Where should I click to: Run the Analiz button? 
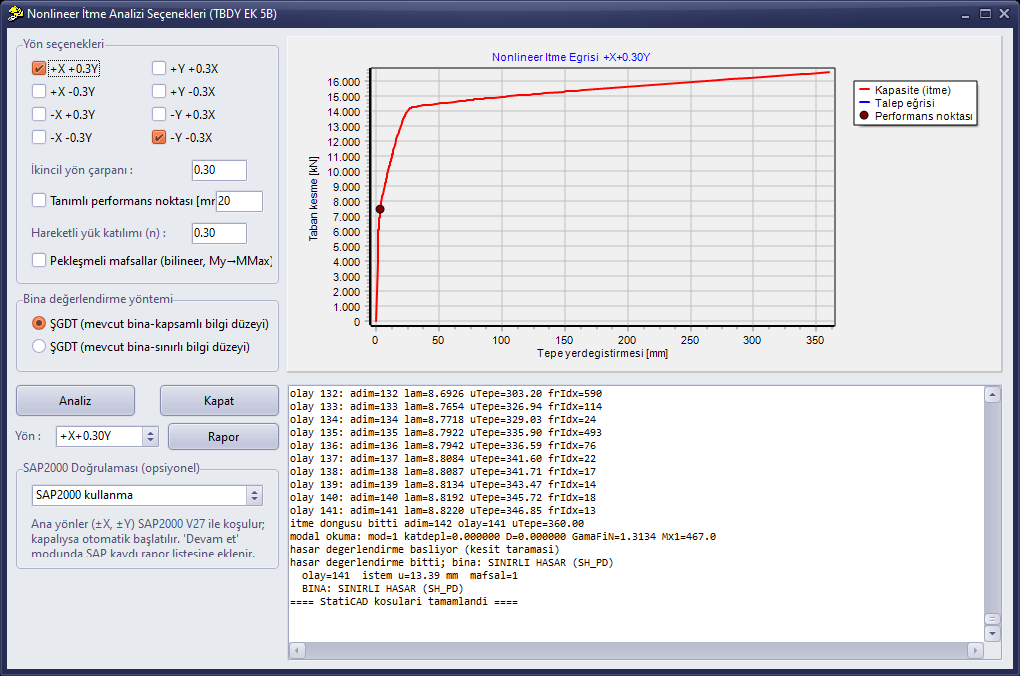click(75, 401)
